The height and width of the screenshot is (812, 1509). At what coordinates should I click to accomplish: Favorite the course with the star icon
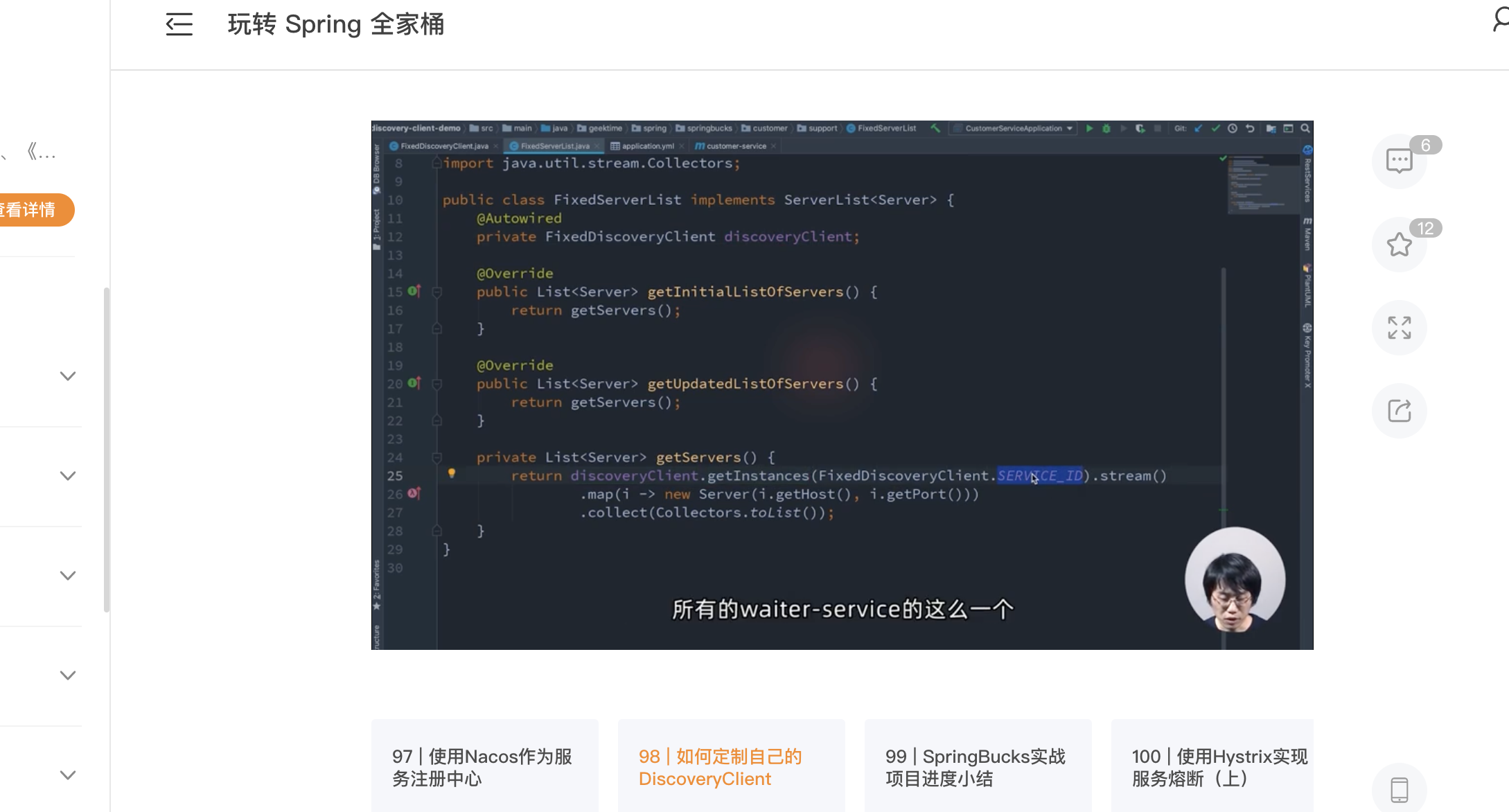pyautogui.click(x=1399, y=244)
